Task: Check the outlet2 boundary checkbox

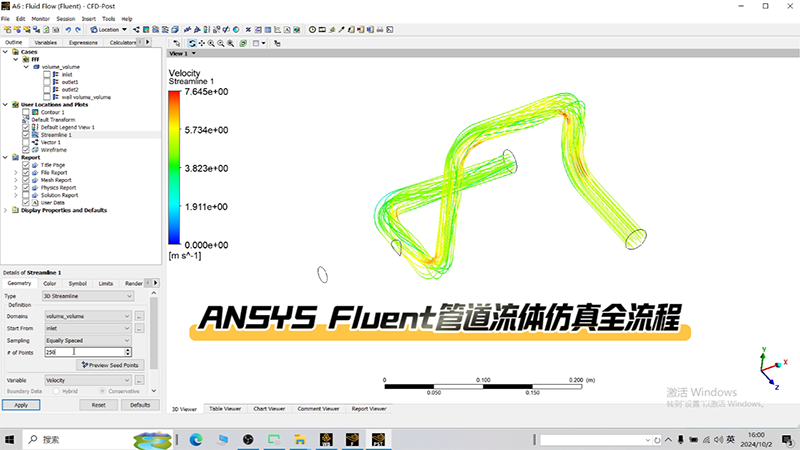Action: 47,89
